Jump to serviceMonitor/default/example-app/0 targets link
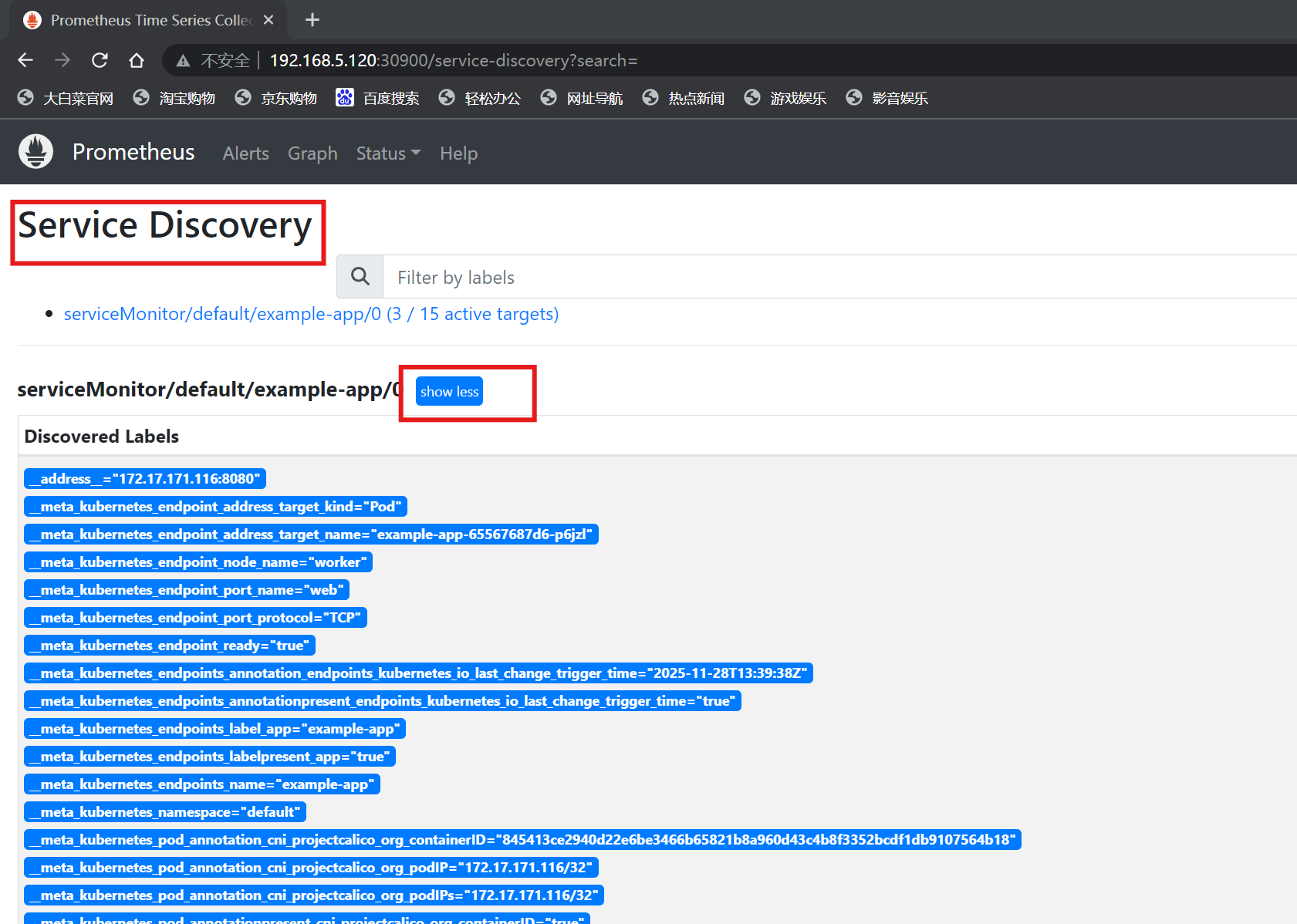Viewport: 1297px width, 924px height. coord(311,314)
